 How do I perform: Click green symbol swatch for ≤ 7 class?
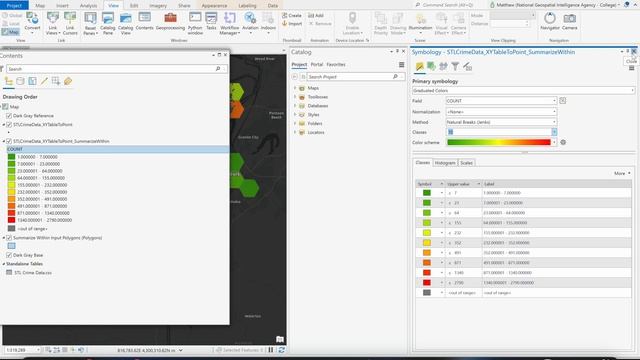[x=427, y=193]
